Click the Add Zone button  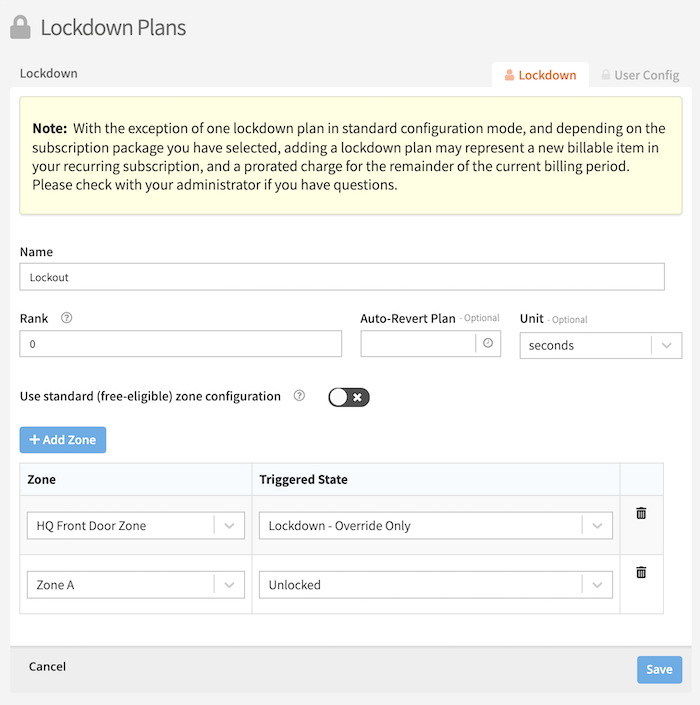click(63, 440)
